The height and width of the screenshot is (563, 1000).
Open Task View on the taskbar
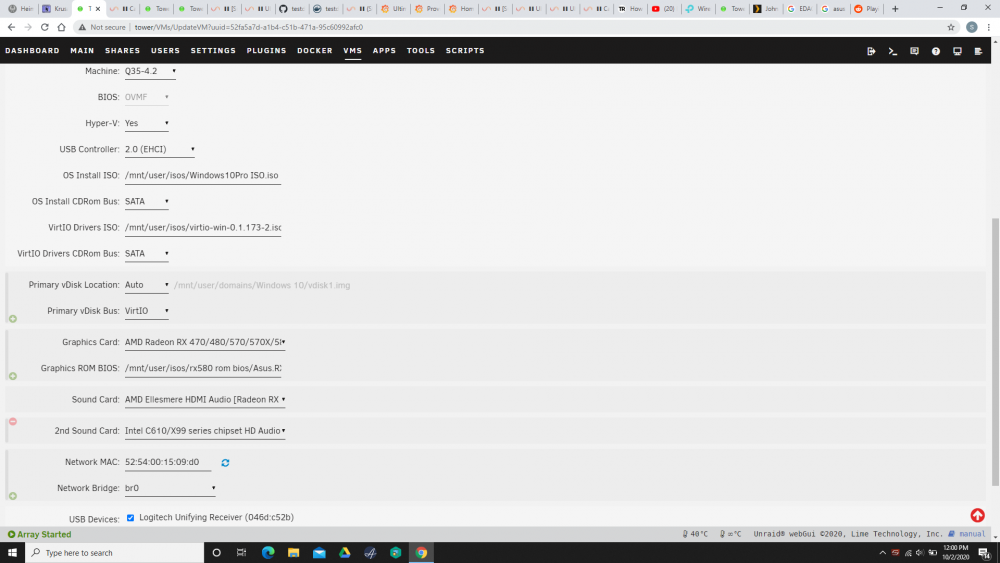click(242, 553)
